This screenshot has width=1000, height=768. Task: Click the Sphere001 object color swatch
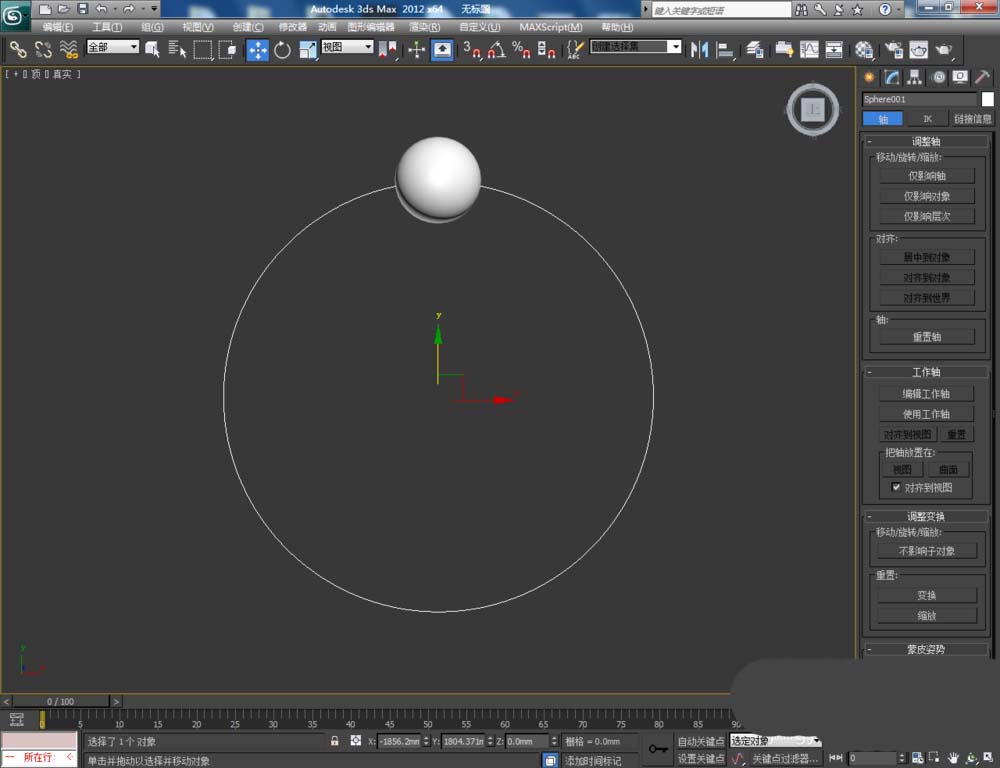[x=987, y=99]
